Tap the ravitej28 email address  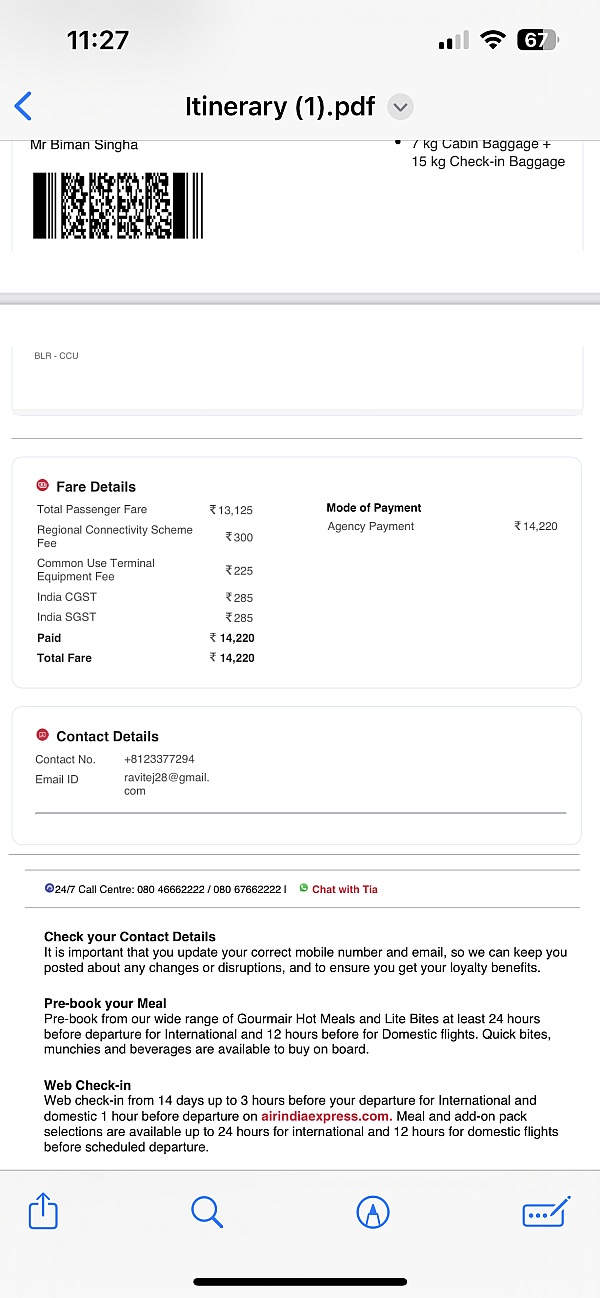(x=166, y=778)
